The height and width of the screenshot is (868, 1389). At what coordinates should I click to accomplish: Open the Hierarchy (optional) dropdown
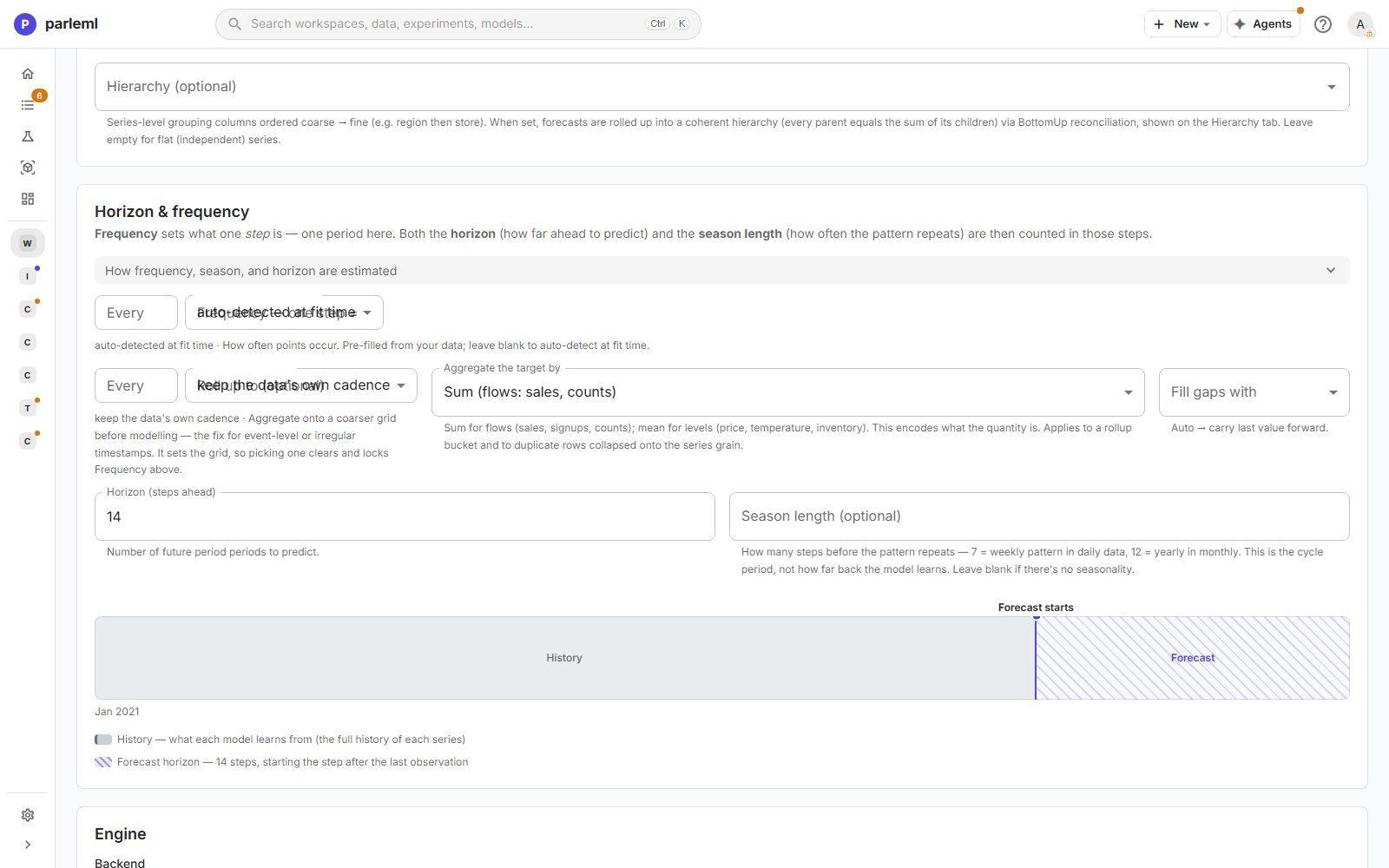click(722, 87)
